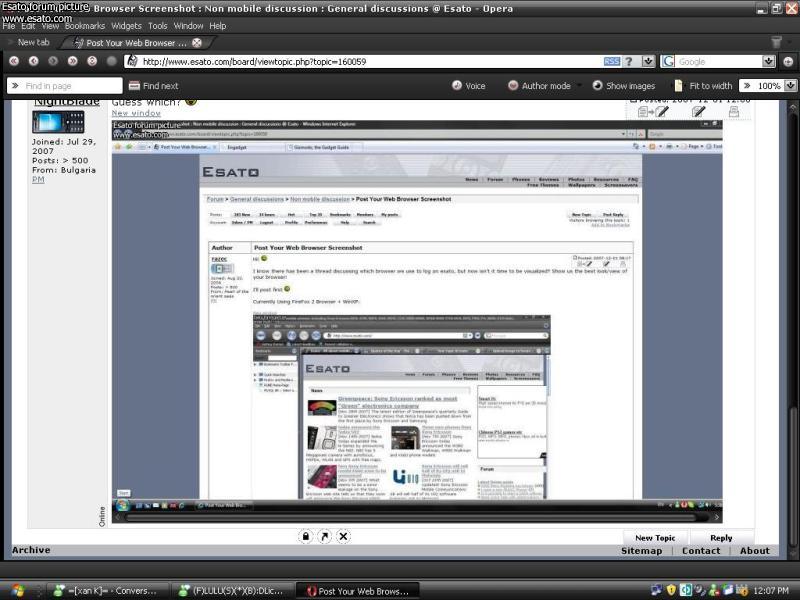Screen dimensions: 800x600
Task: Open the Sitemap link
Action: [641, 551]
